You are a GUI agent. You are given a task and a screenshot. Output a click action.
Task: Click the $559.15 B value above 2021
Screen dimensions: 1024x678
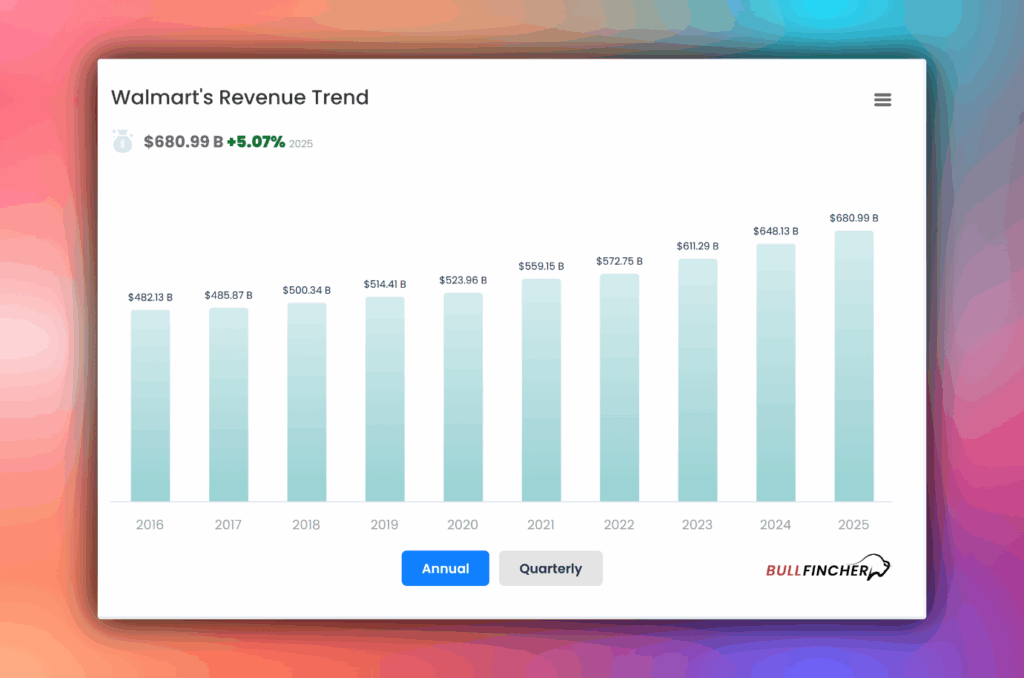[540, 266]
